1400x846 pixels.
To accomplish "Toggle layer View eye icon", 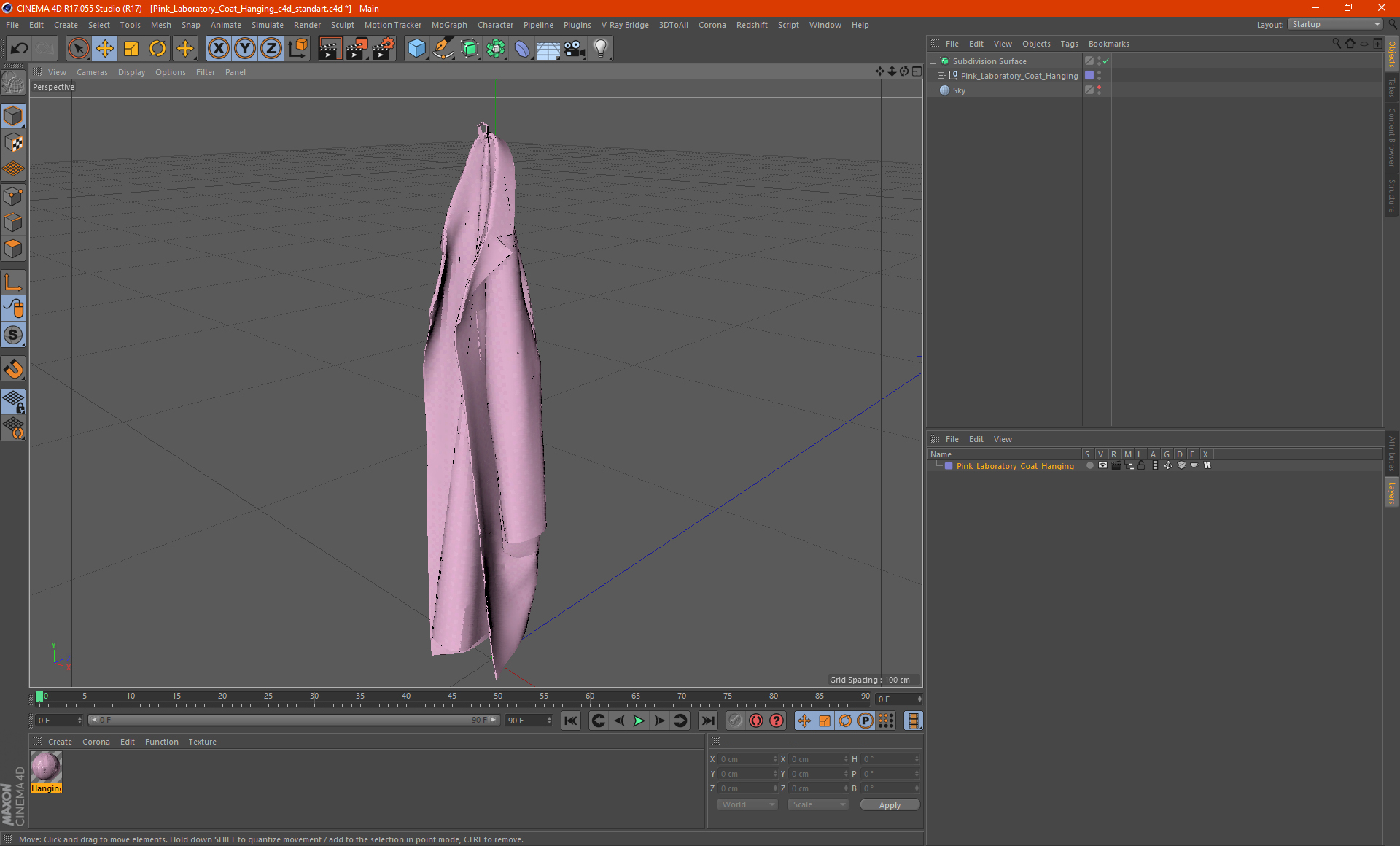I will [x=1102, y=466].
